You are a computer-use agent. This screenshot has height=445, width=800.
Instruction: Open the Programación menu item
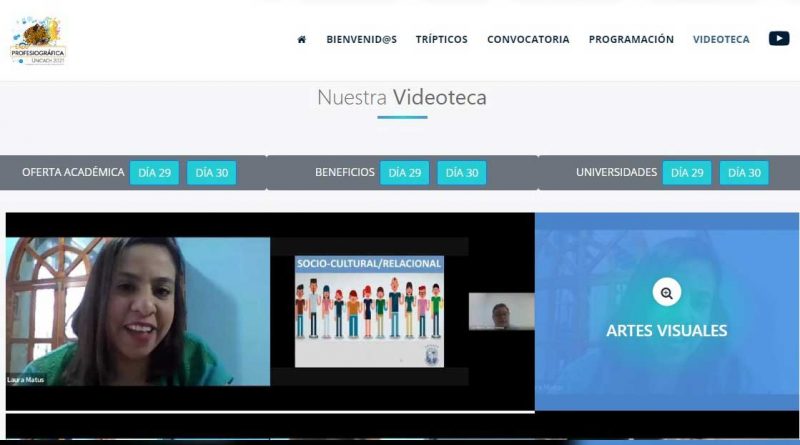(x=631, y=40)
